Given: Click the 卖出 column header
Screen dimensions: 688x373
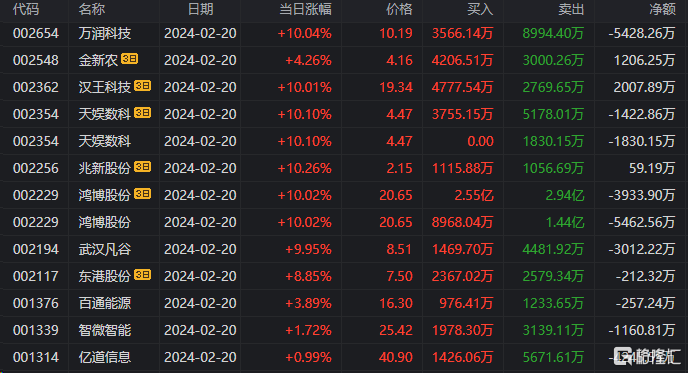Looking at the screenshot, I should [571, 9].
